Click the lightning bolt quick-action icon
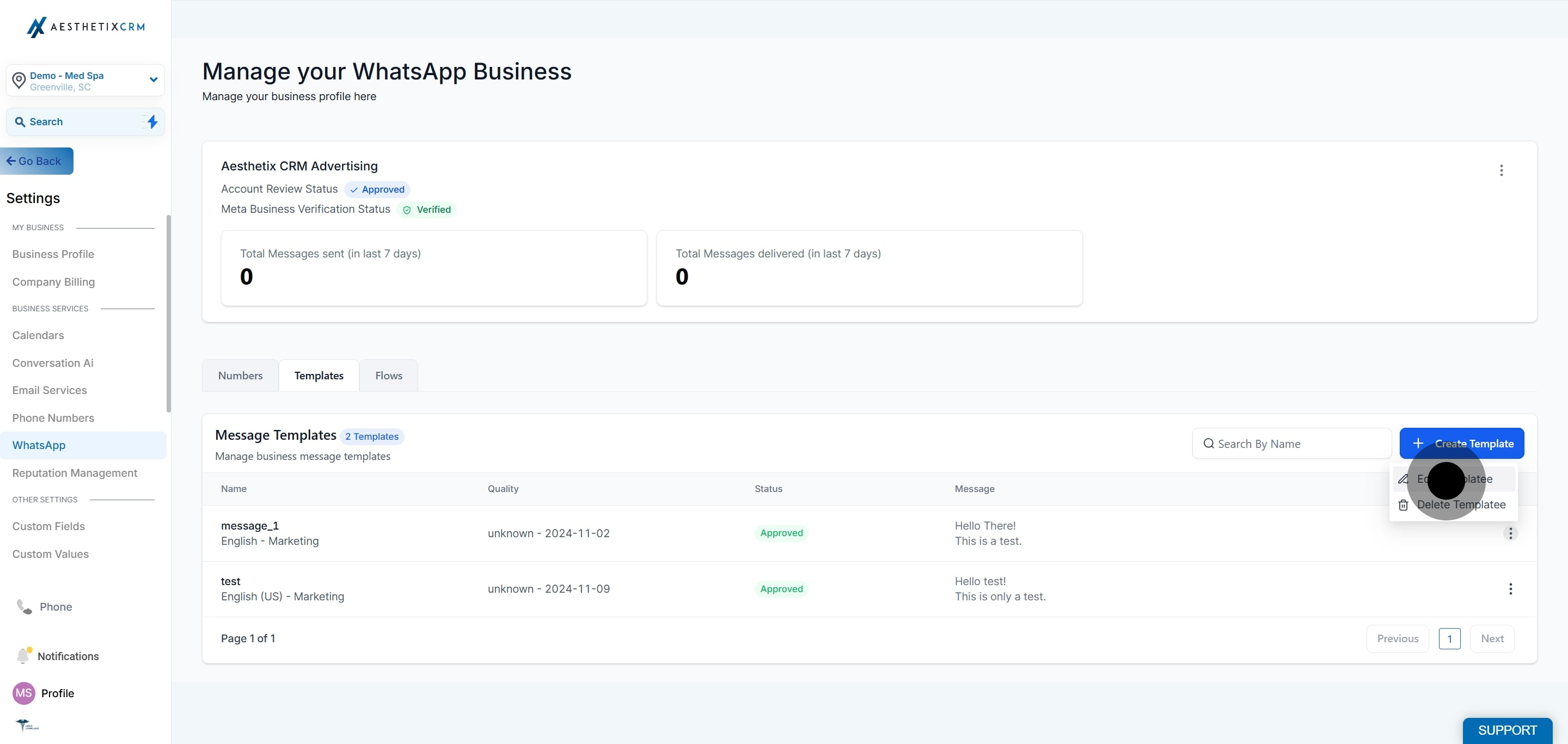 coord(152,122)
